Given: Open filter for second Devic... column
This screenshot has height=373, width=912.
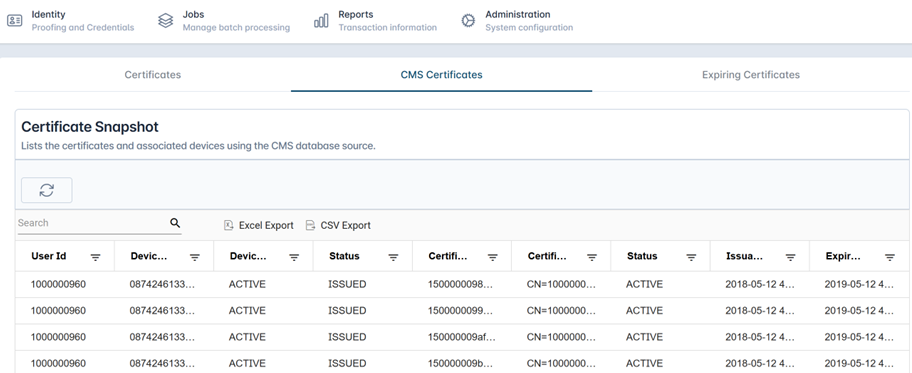Looking at the screenshot, I should click(x=294, y=257).
